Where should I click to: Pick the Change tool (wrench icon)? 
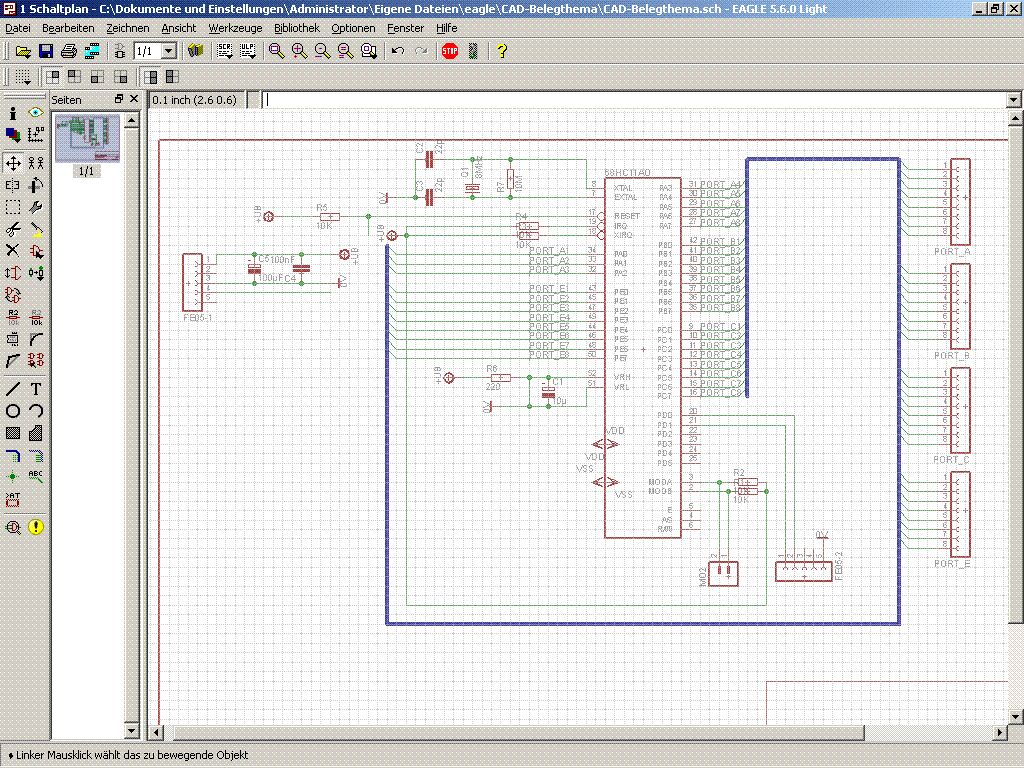36,207
